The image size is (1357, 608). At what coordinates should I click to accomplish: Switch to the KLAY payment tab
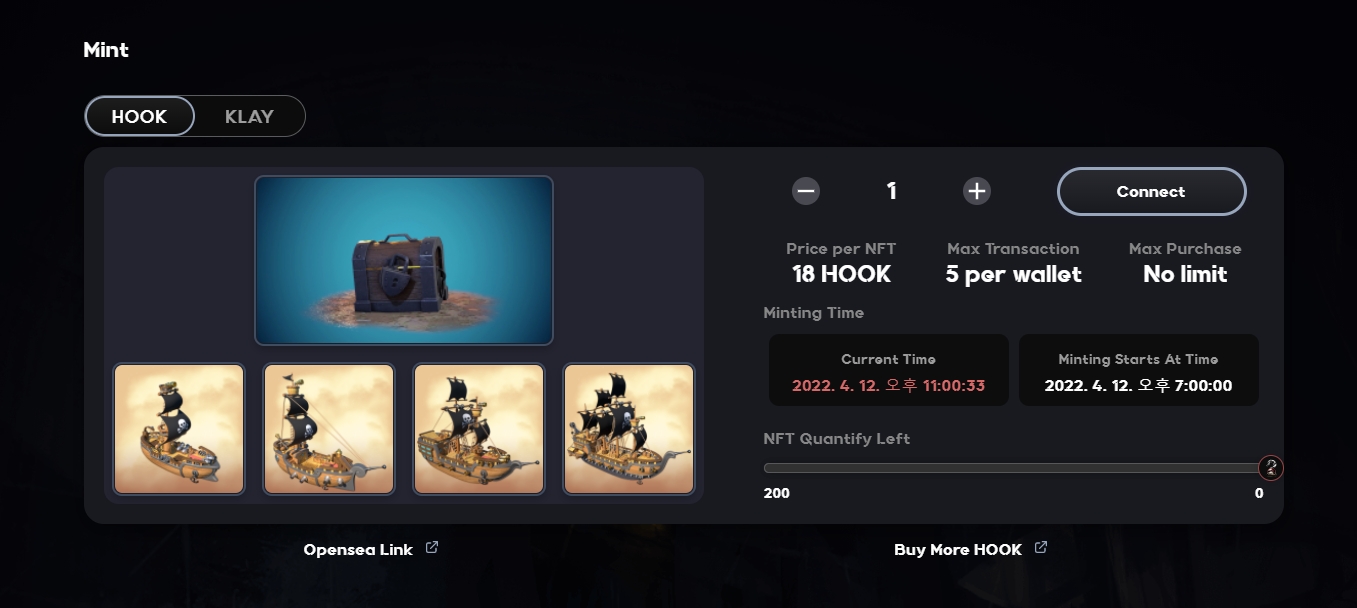point(249,116)
